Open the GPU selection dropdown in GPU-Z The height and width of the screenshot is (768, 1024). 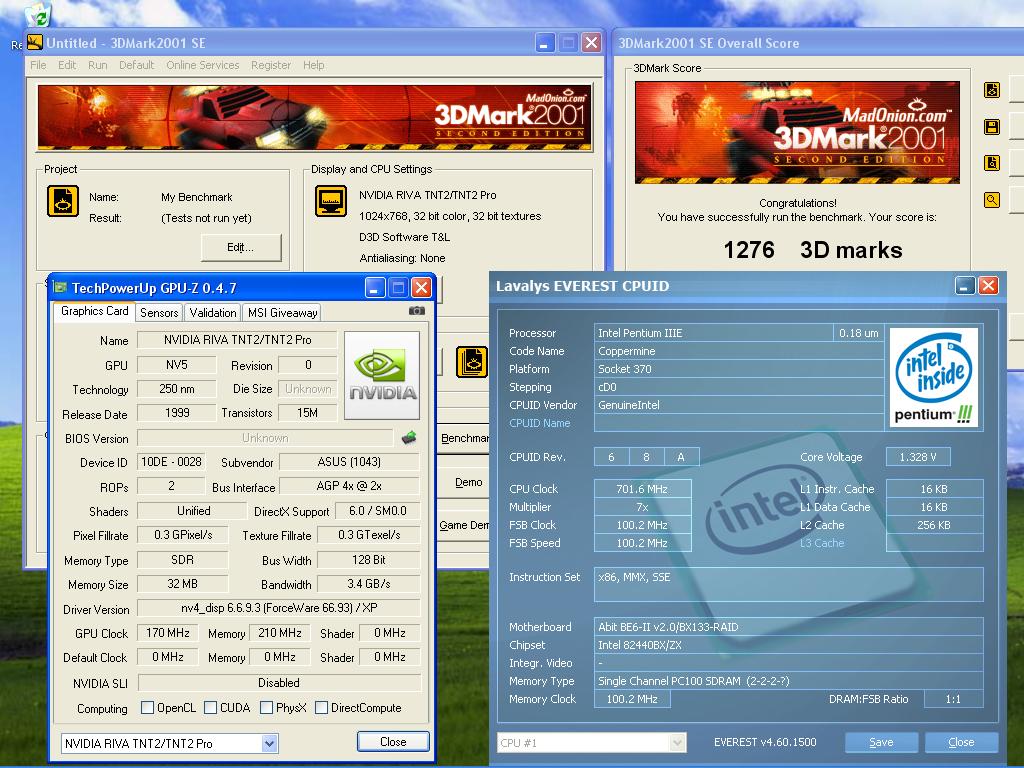269,743
